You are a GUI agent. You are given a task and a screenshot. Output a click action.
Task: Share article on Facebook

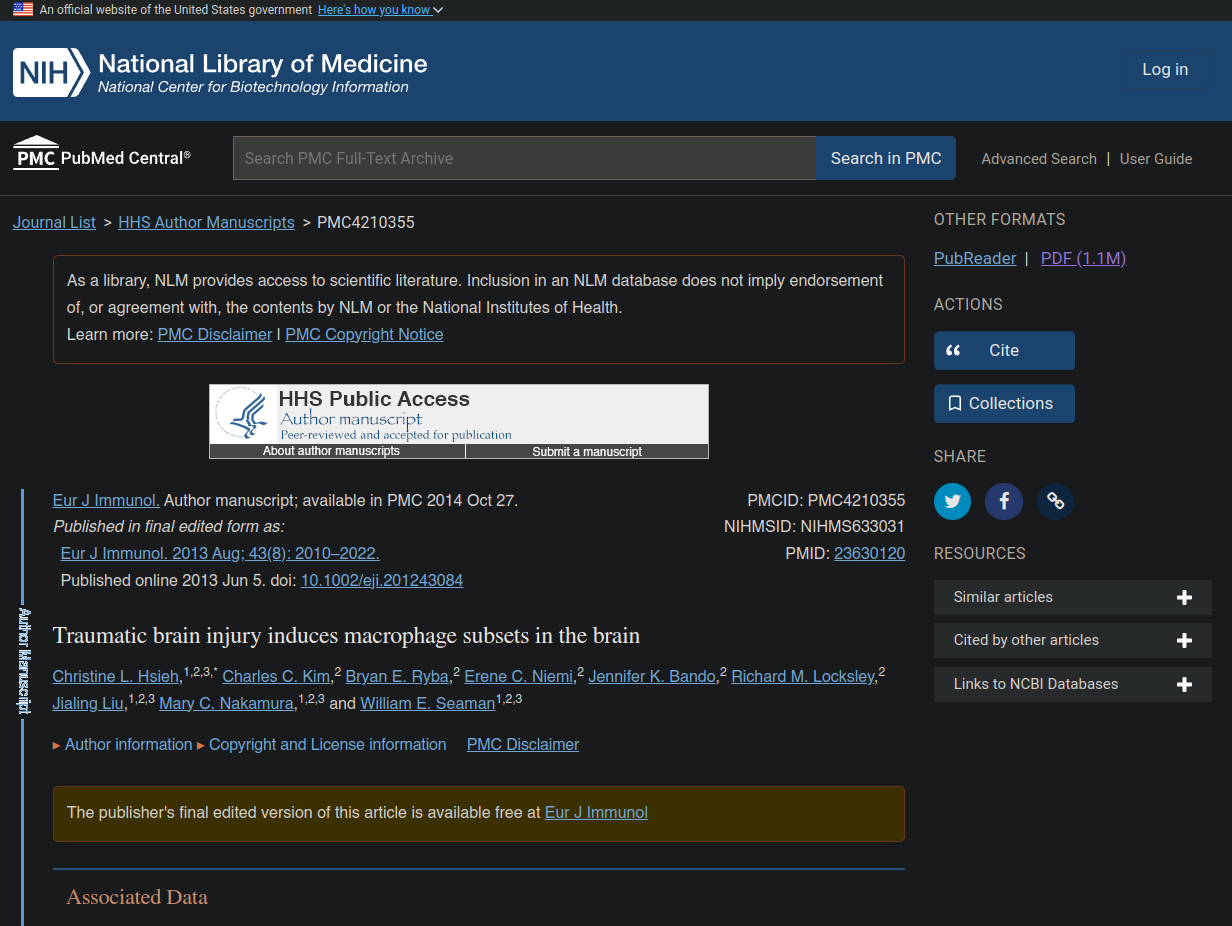1004,501
